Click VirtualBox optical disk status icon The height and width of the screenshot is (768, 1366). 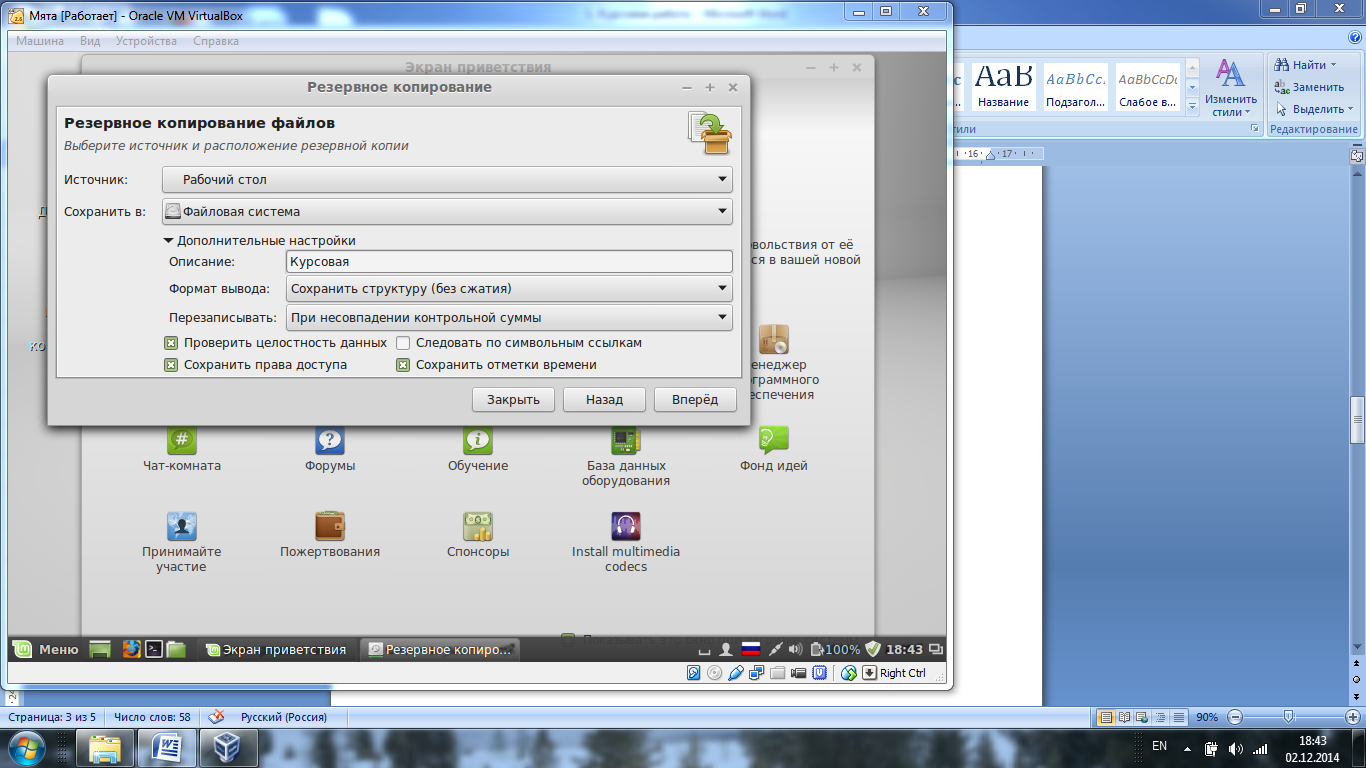714,673
